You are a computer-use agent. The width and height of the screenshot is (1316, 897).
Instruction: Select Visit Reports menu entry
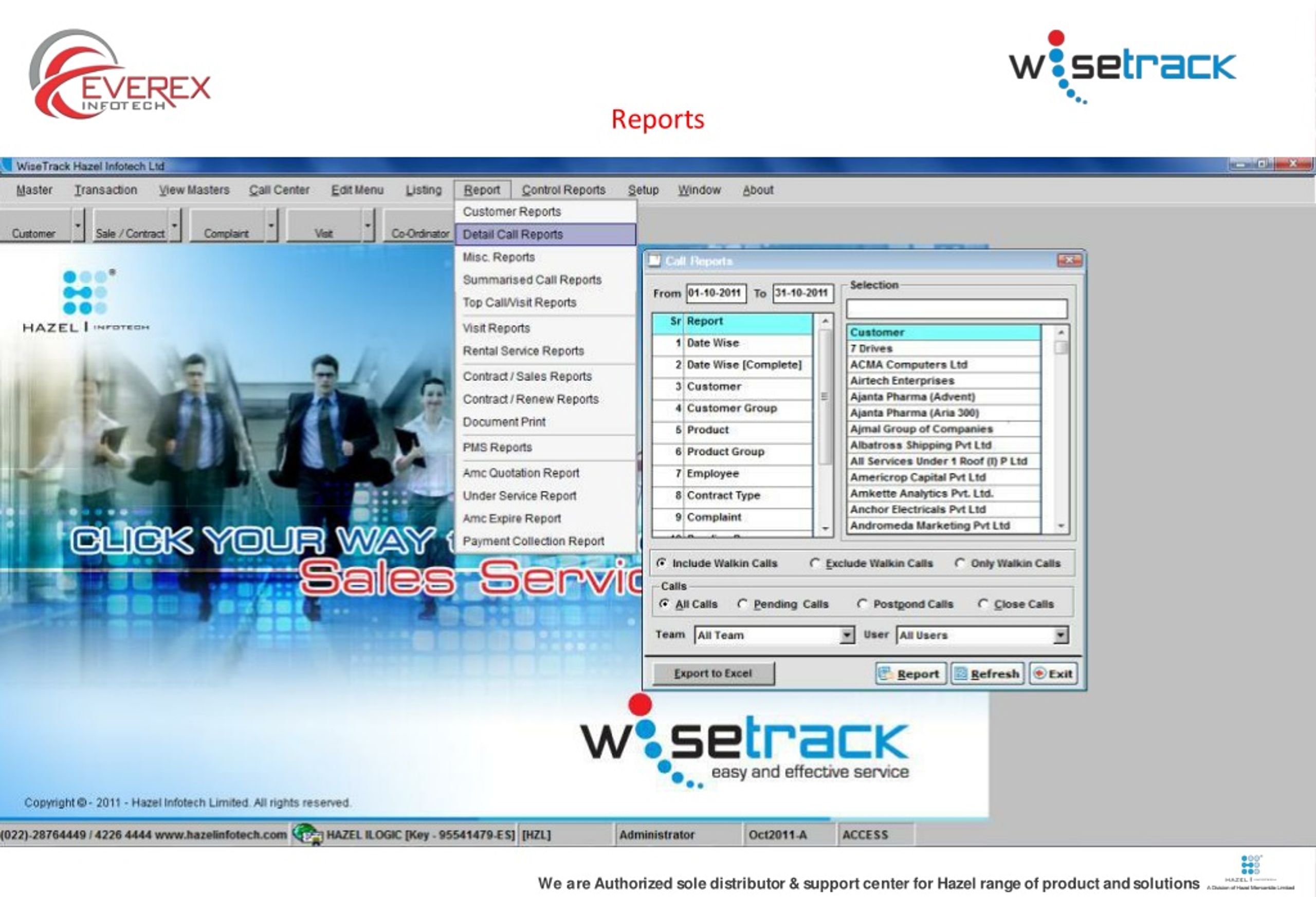(545, 328)
